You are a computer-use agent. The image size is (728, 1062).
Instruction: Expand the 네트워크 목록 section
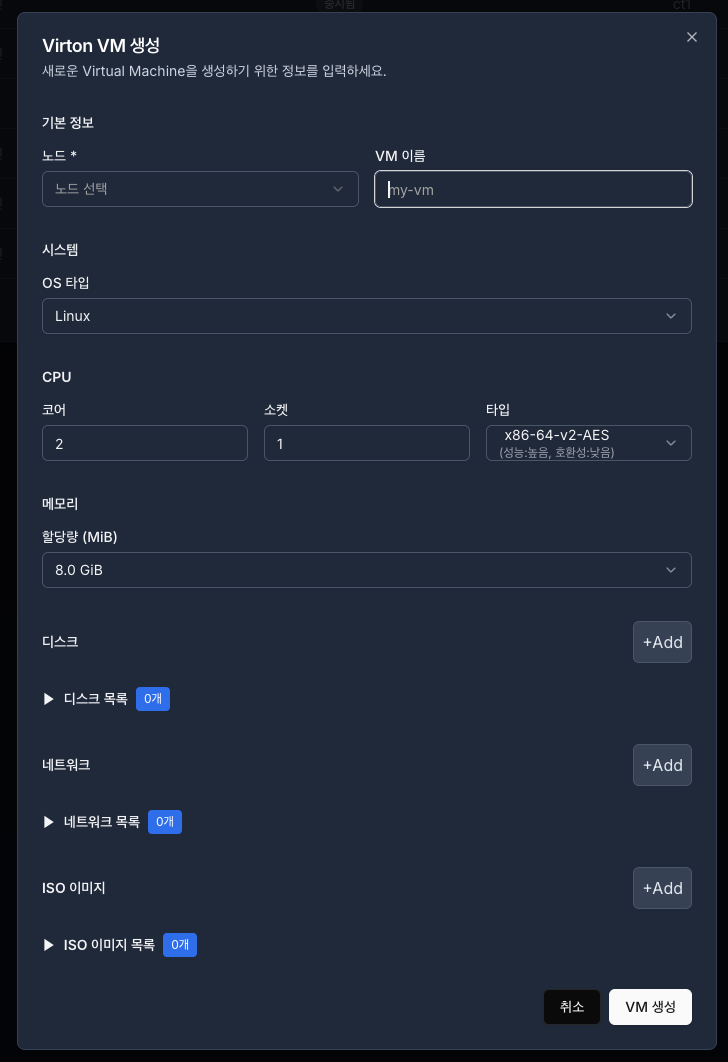(103, 821)
